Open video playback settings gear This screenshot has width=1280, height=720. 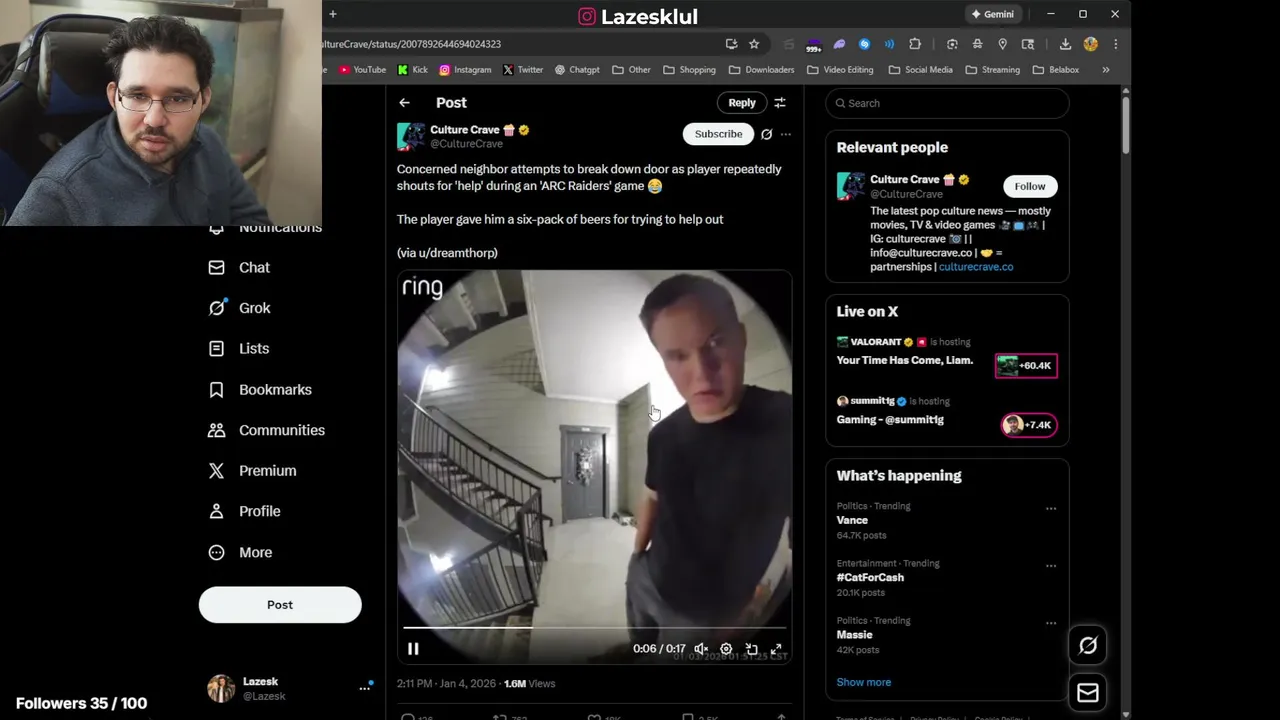pos(726,649)
